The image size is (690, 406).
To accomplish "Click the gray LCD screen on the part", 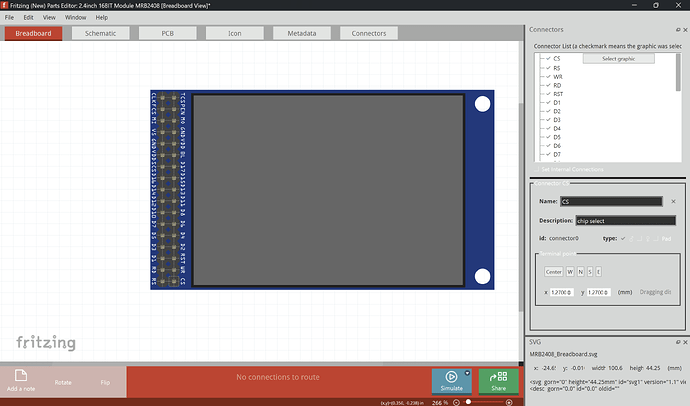I will (328, 190).
